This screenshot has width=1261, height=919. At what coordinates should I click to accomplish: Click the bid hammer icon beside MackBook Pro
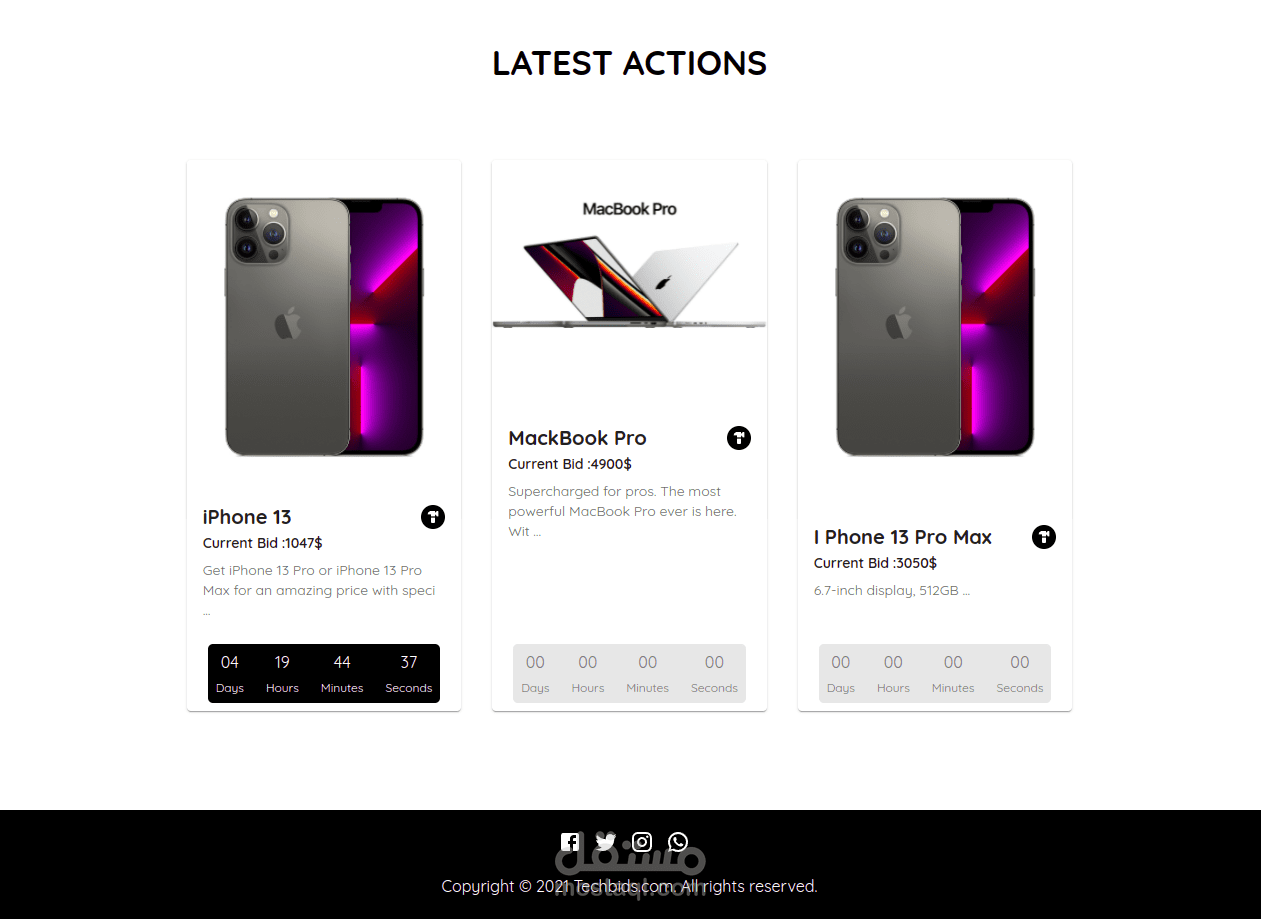pyautogui.click(x=739, y=438)
